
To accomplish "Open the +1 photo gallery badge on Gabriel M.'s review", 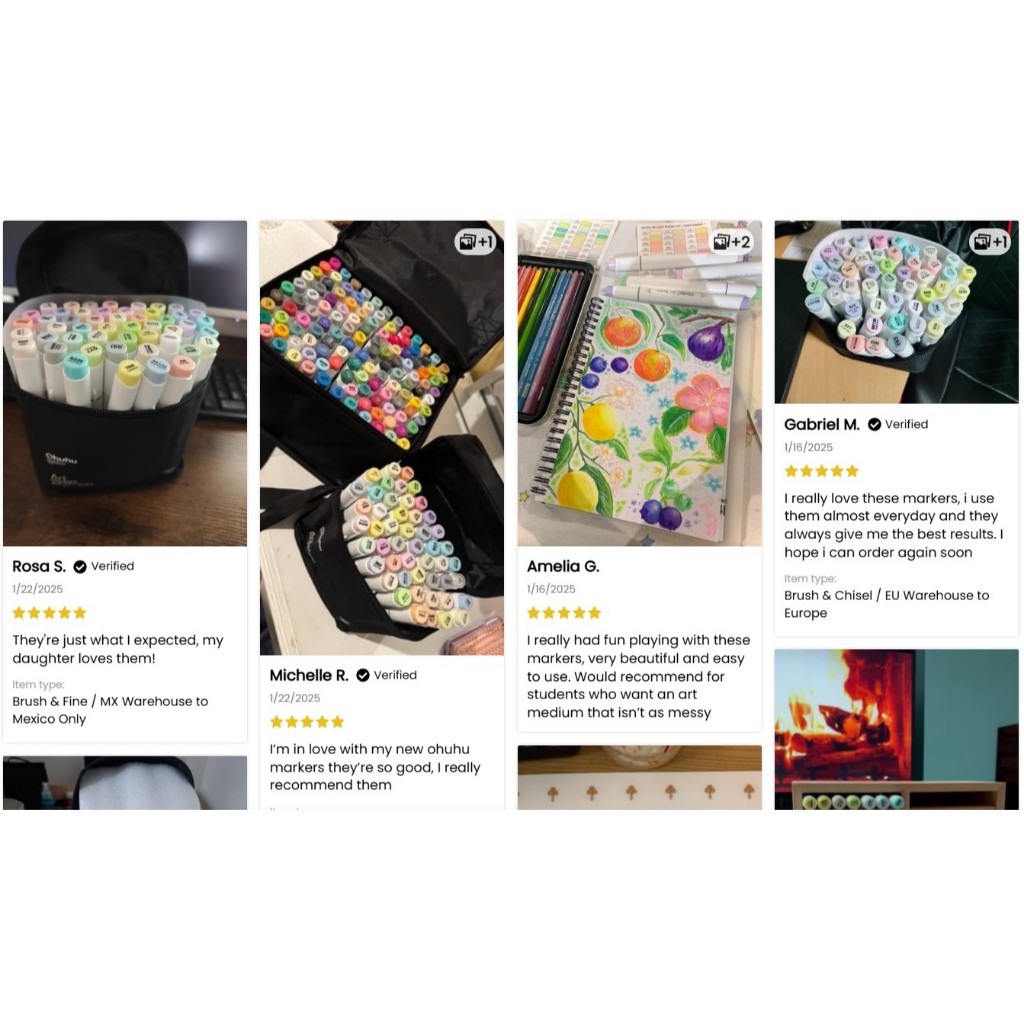I will click(990, 242).
